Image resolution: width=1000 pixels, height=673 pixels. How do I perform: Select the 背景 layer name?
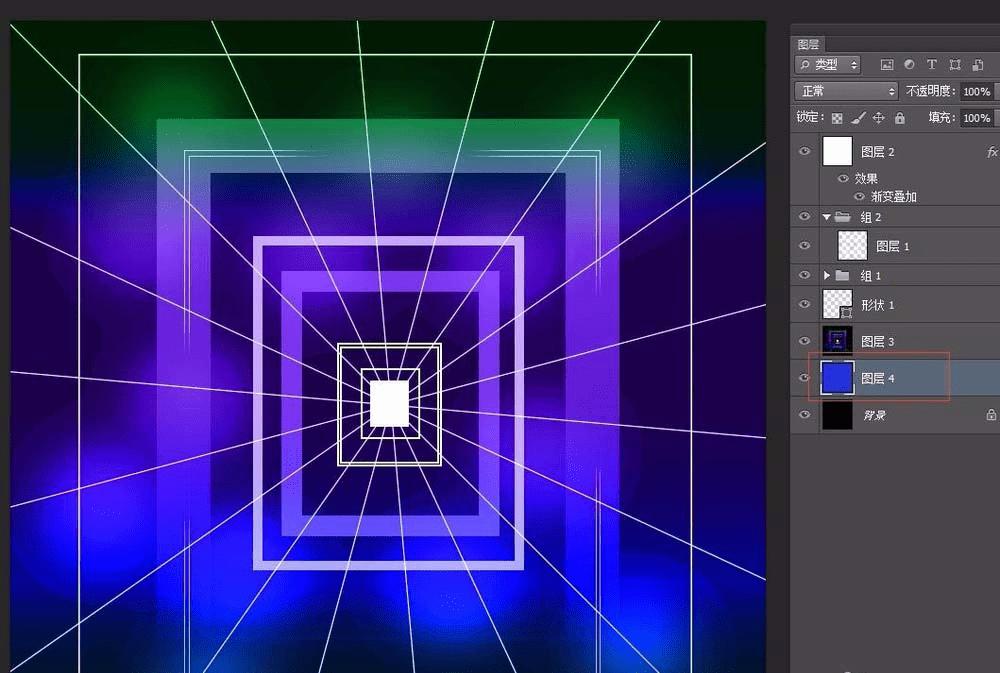pos(874,415)
